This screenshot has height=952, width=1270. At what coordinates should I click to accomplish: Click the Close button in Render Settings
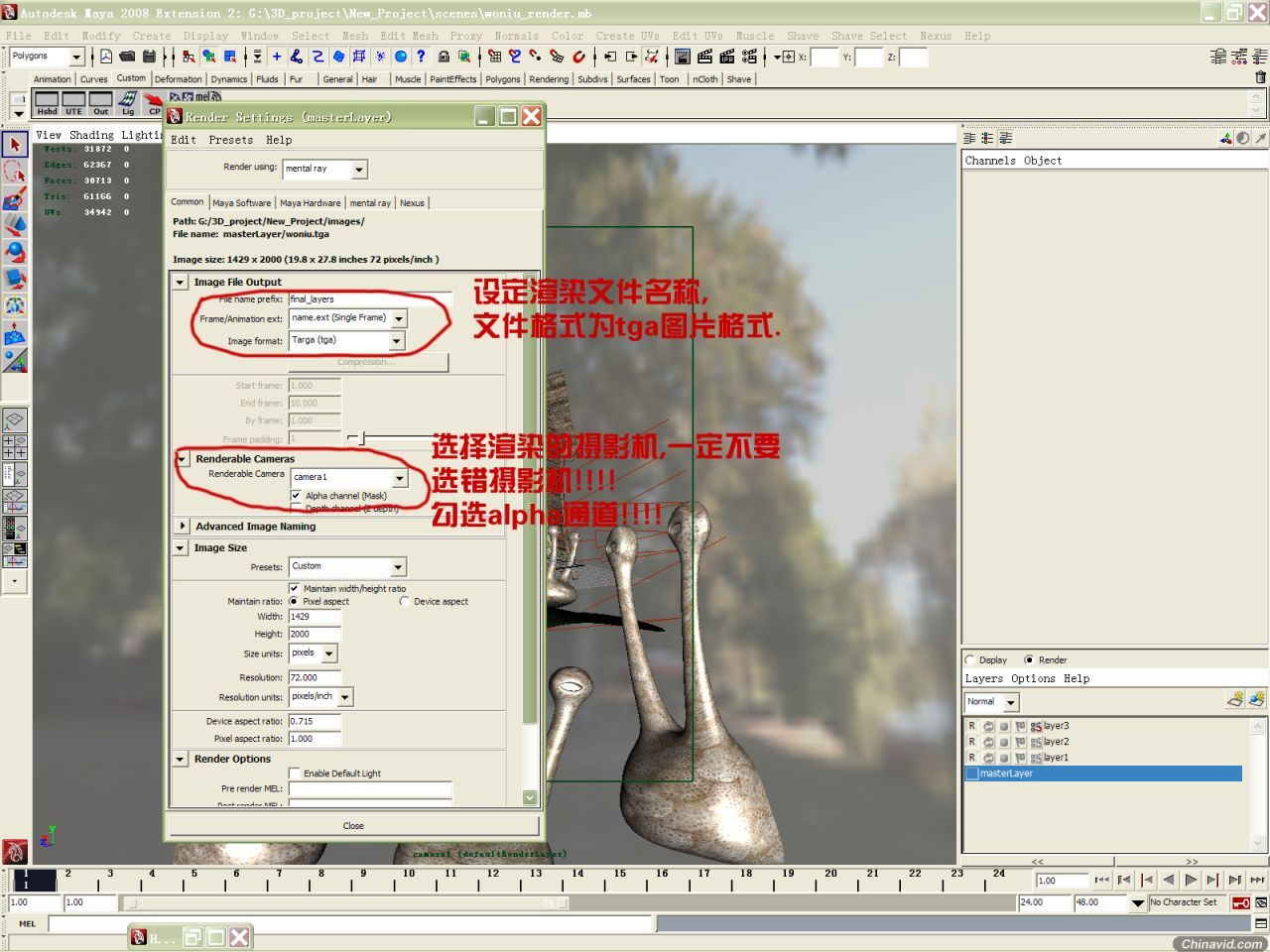353,825
